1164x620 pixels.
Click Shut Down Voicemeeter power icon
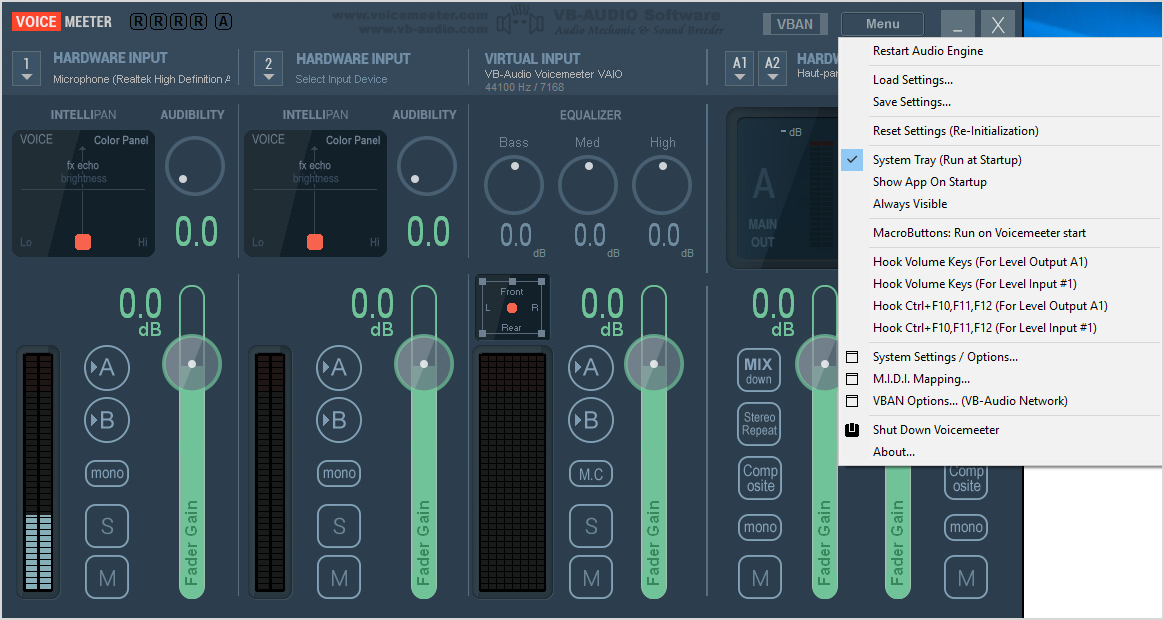(852, 430)
